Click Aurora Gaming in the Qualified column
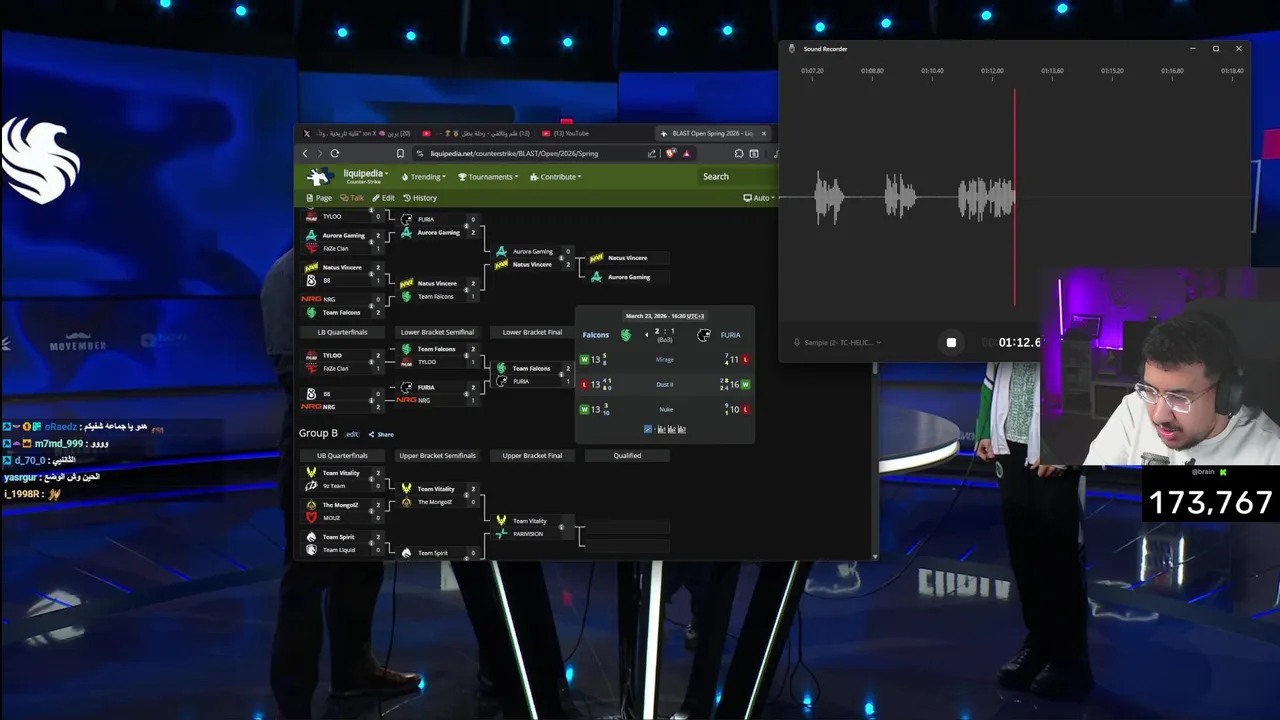Image resolution: width=1280 pixels, height=720 pixels. (629, 277)
